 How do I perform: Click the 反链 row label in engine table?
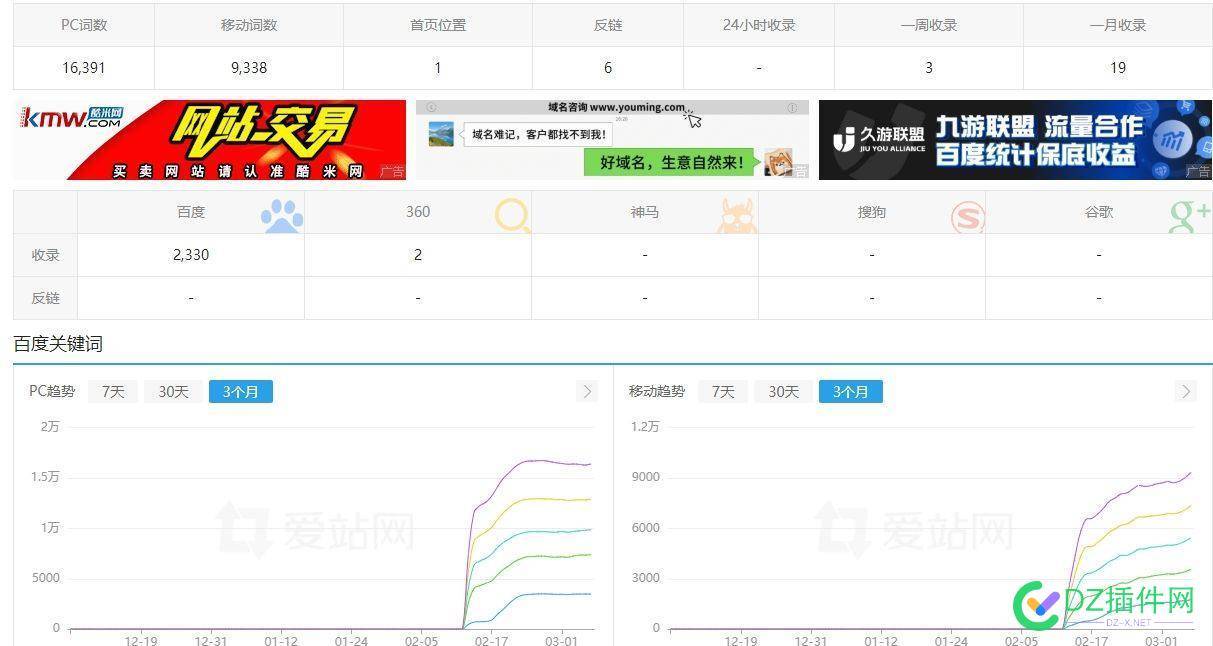45,298
